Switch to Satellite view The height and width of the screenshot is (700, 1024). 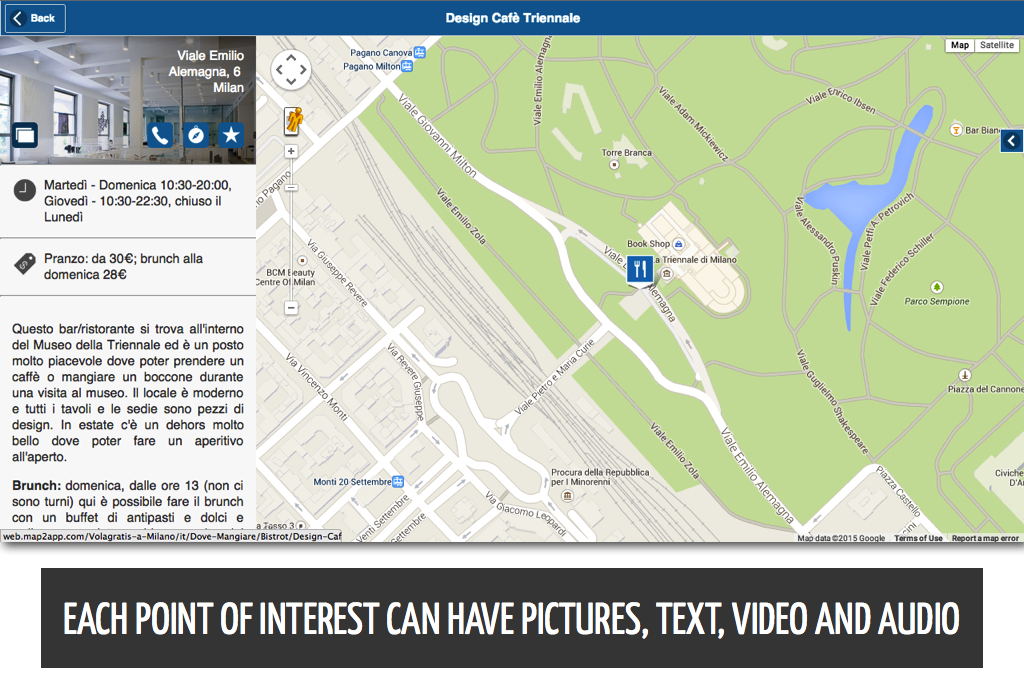click(x=997, y=45)
